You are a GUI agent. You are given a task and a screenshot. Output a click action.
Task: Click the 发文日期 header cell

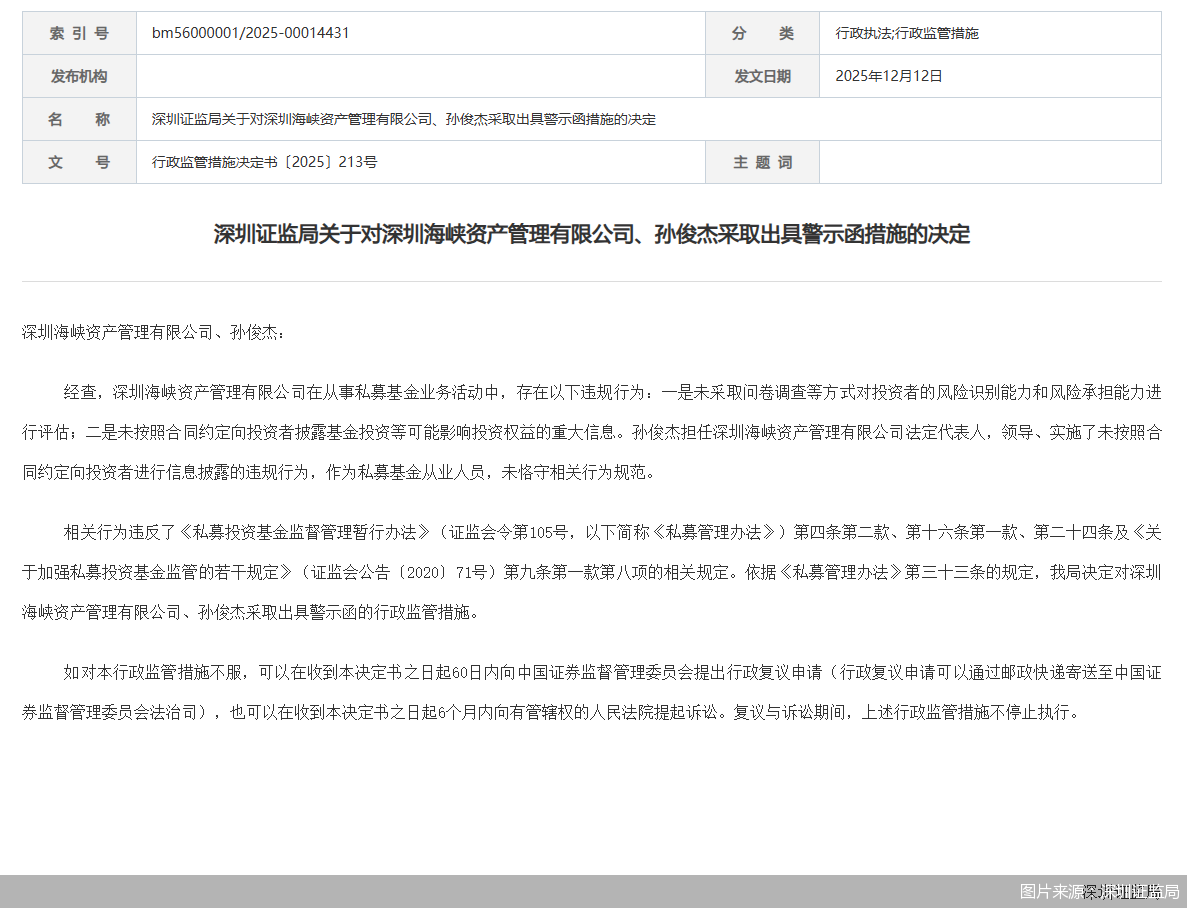click(x=762, y=76)
